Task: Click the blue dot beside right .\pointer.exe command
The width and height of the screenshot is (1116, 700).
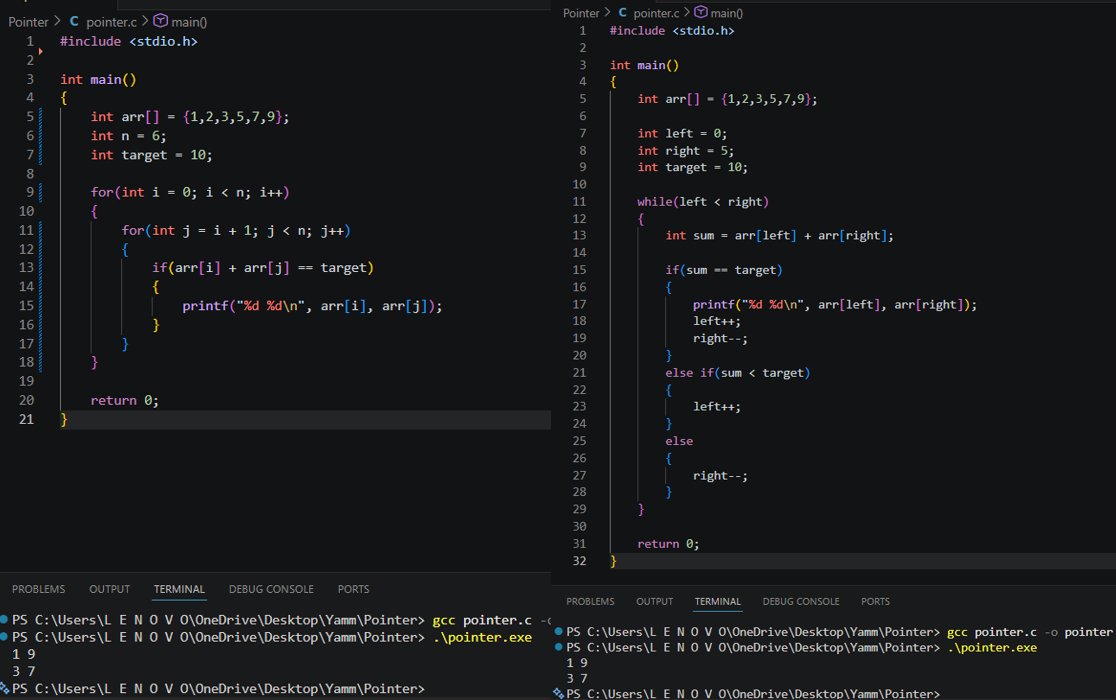Action: pos(559,647)
